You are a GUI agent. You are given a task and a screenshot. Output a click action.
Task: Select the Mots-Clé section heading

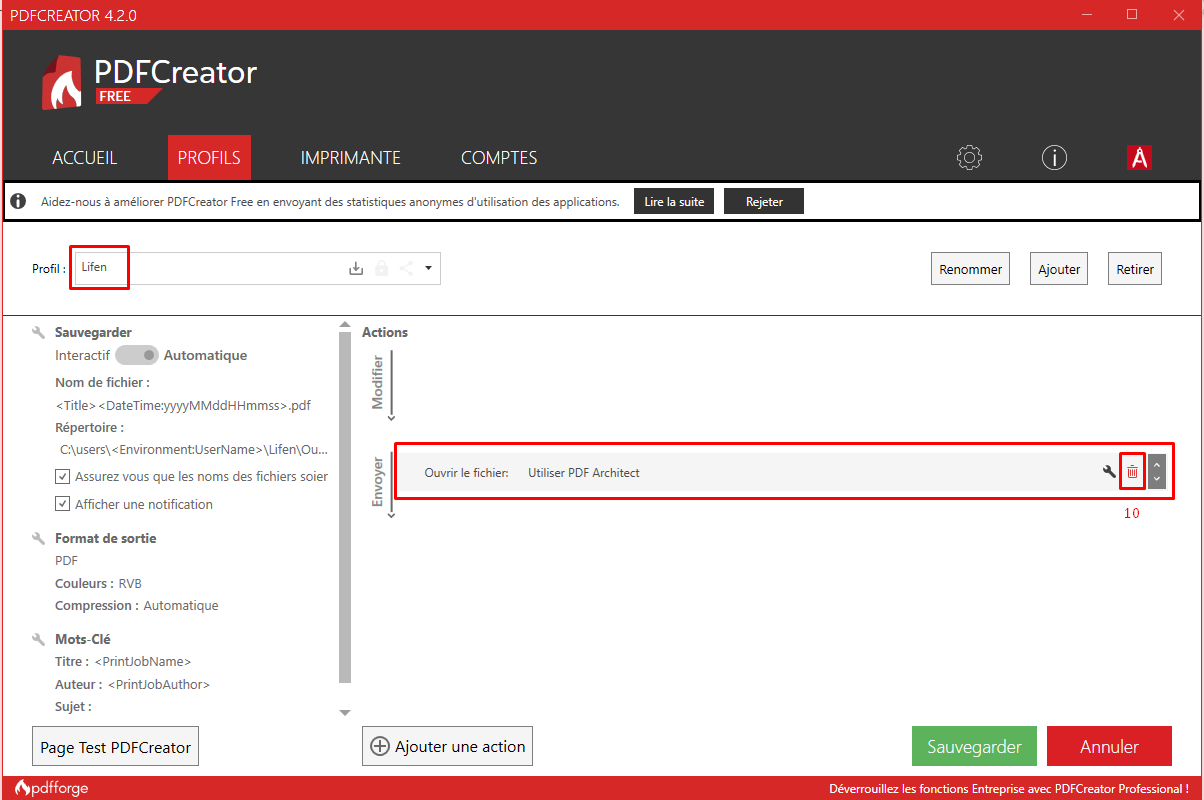pyautogui.click(x=83, y=639)
